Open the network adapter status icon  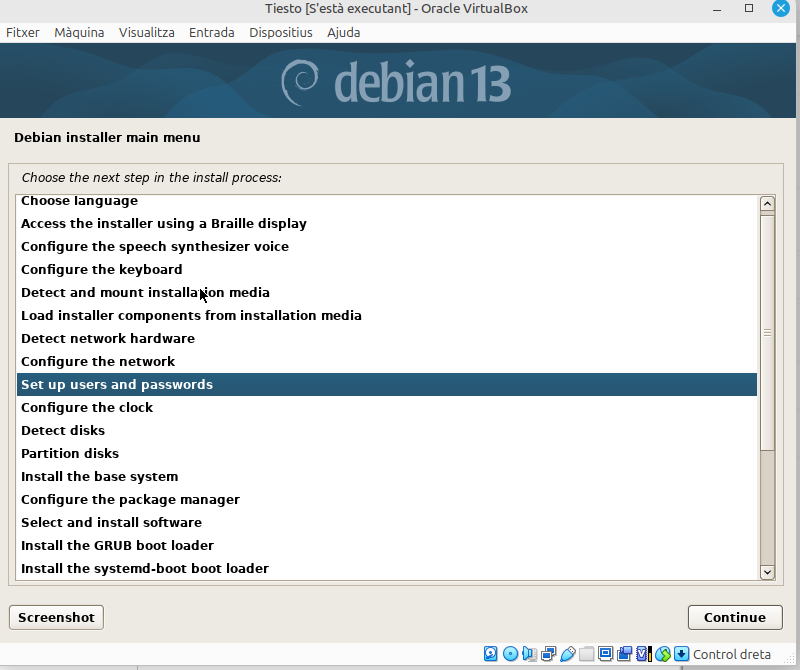[549, 654]
